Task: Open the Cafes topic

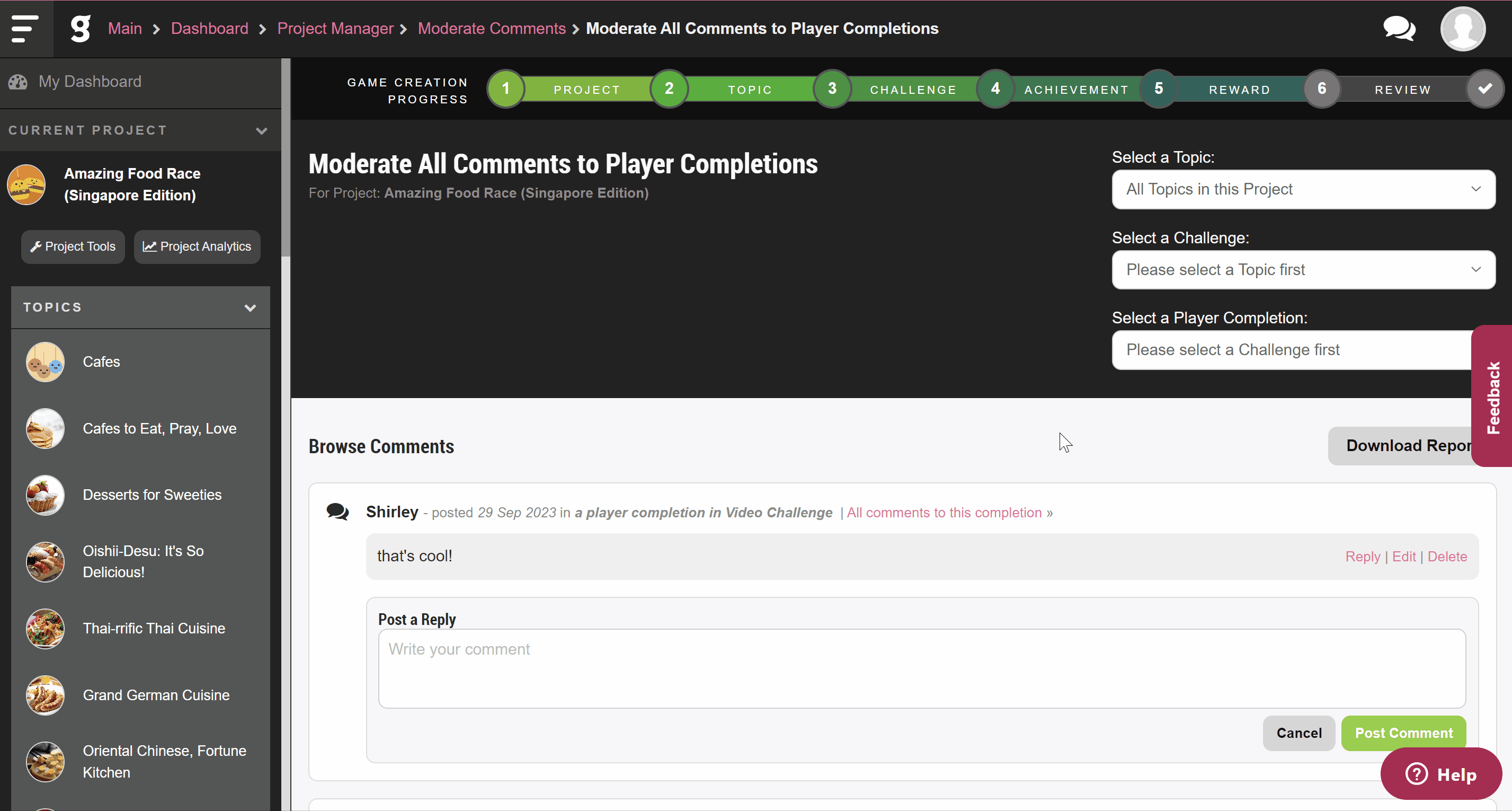Action: [x=101, y=362]
